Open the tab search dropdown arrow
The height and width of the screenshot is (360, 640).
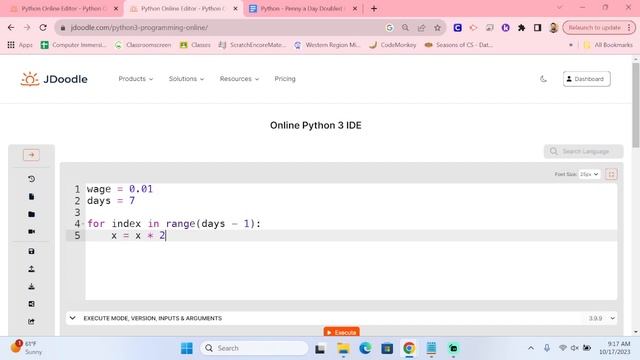tap(559, 7)
